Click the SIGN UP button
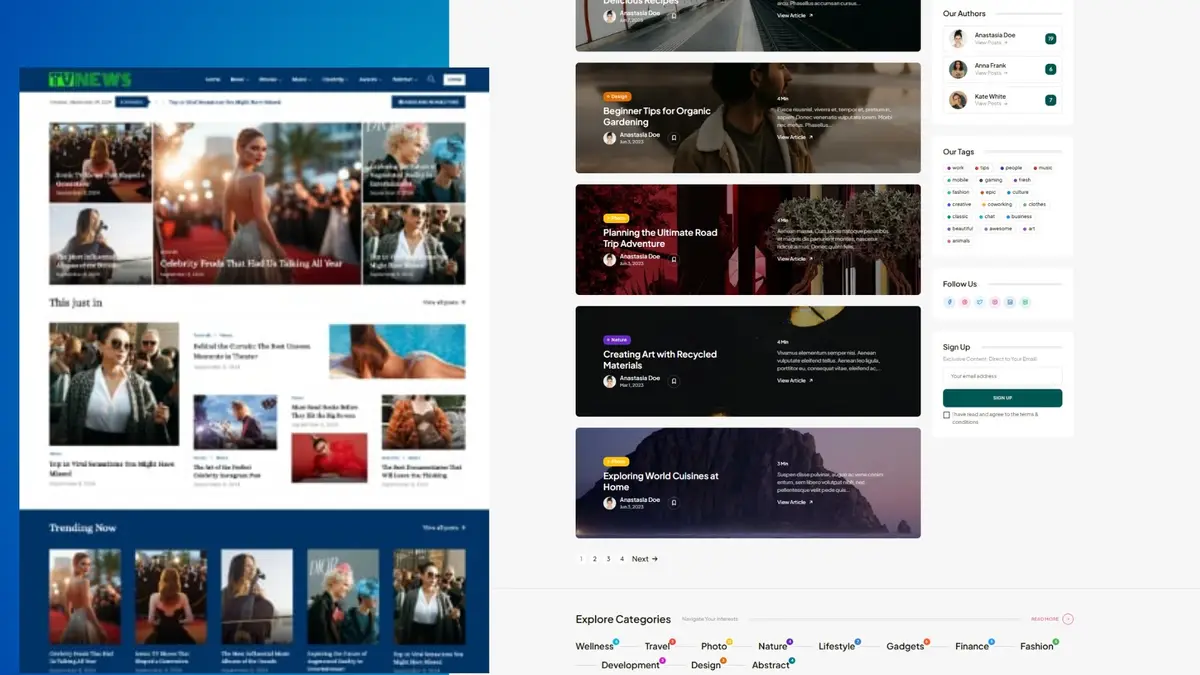1200x675 pixels. coord(1002,398)
